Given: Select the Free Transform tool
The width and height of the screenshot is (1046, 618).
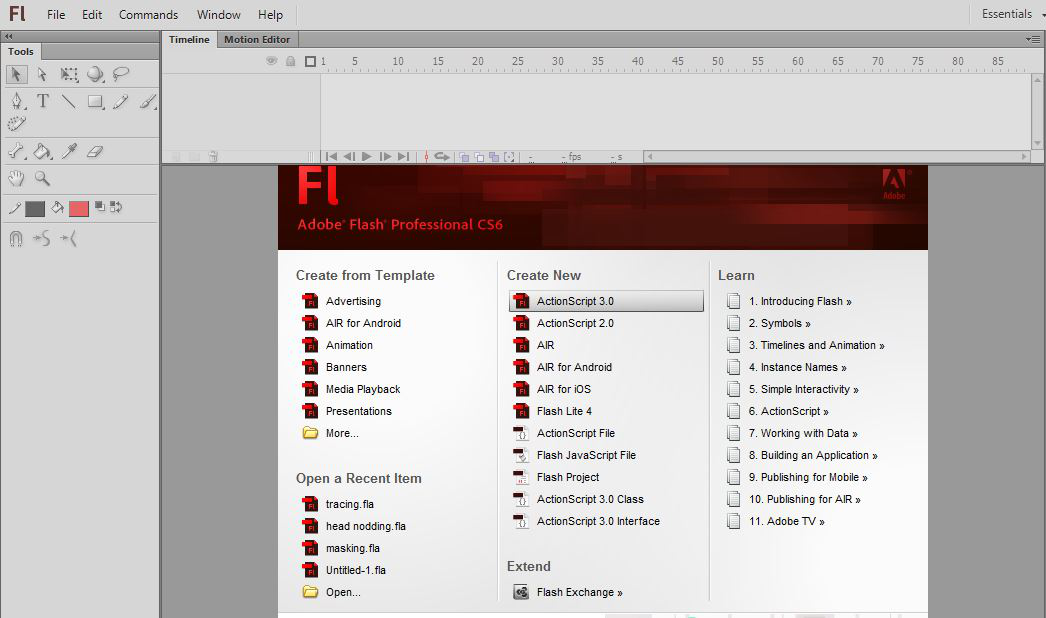Looking at the screenshot, I should [69, 74].
